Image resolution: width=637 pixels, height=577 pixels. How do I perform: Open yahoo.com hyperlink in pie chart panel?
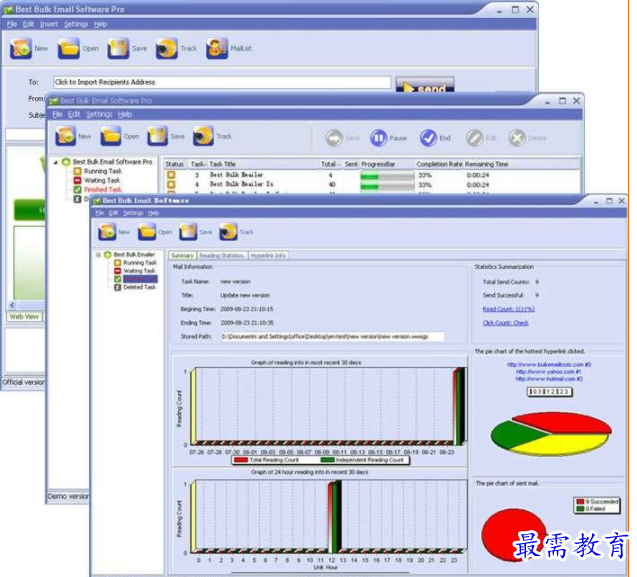[x=549, y=372]
